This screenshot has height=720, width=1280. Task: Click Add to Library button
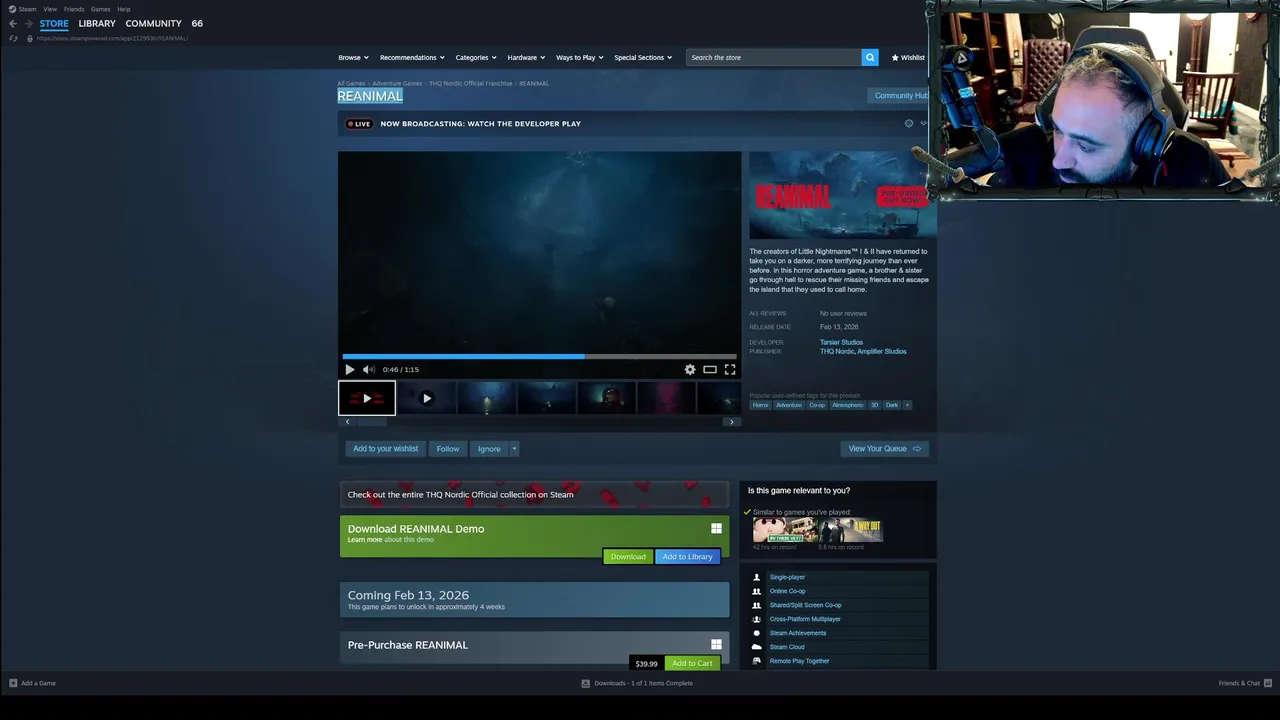[x=687, y=556]
